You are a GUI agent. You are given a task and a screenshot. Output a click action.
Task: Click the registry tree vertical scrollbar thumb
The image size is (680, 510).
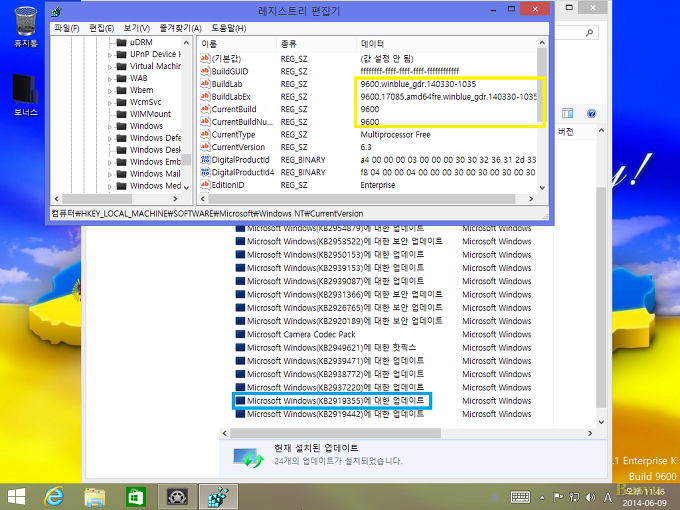pos(186,159)
